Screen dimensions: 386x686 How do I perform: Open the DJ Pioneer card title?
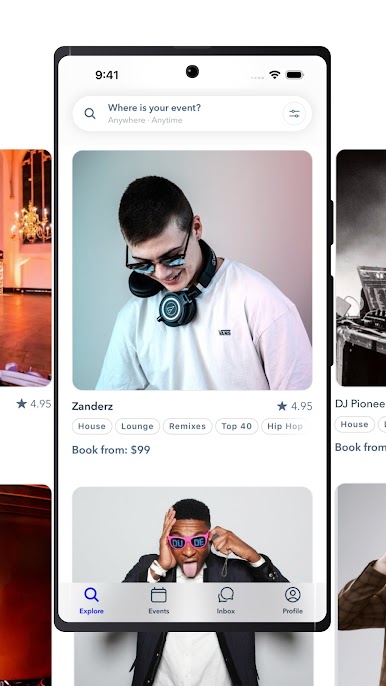pyautogui.click(x=360, y=404)
